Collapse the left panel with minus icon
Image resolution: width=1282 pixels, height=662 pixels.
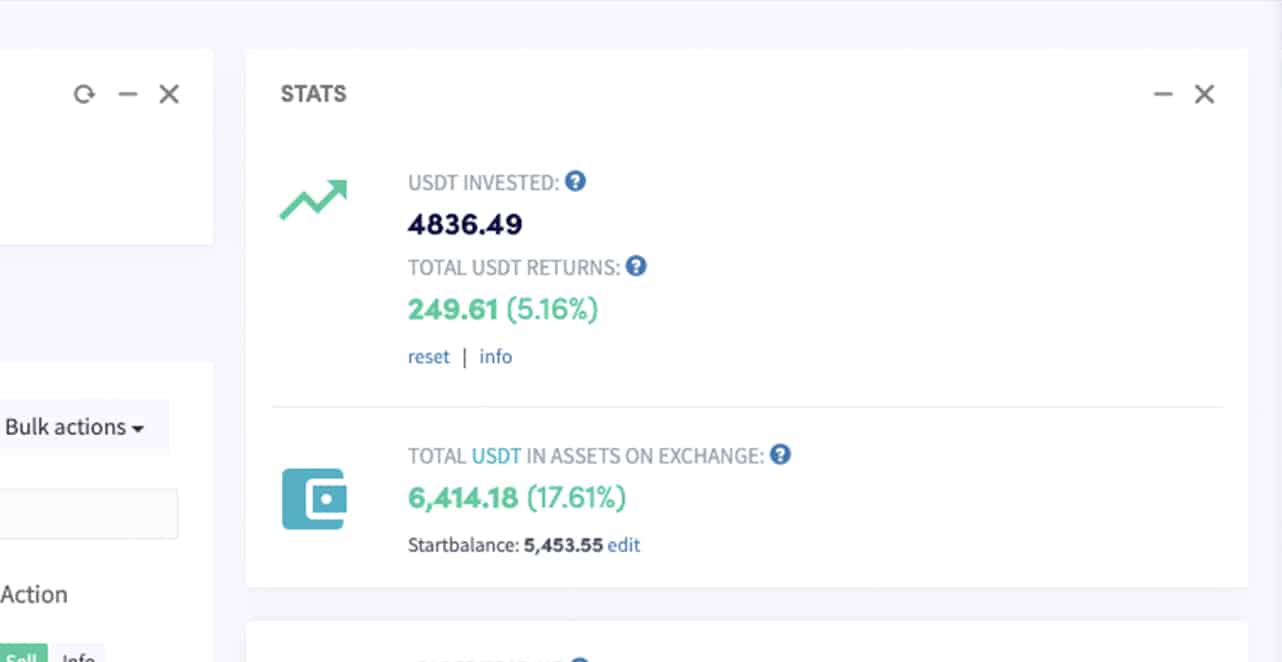click(x=127, y=94)
